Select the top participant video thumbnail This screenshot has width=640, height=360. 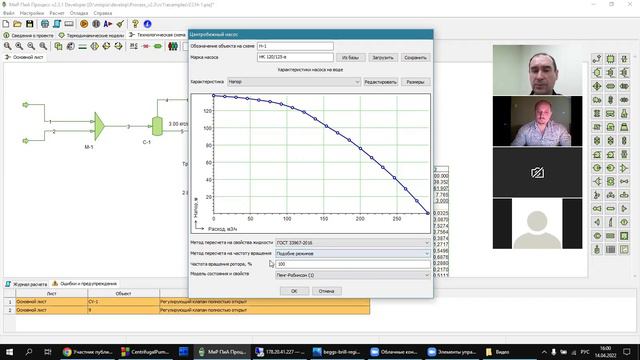[538, 70]
